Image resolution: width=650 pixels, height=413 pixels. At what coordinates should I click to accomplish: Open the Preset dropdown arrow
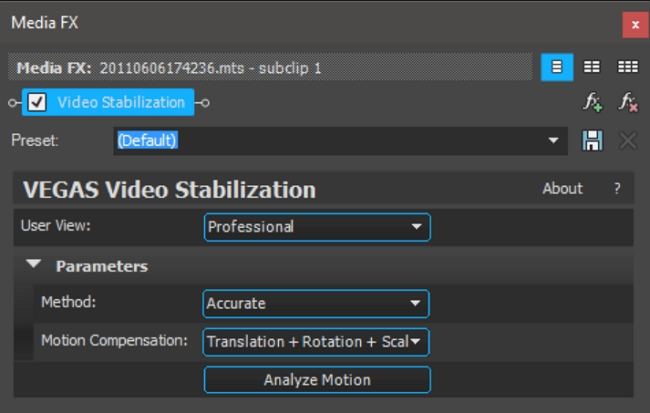pyautogui.click(x=553, y=141)
